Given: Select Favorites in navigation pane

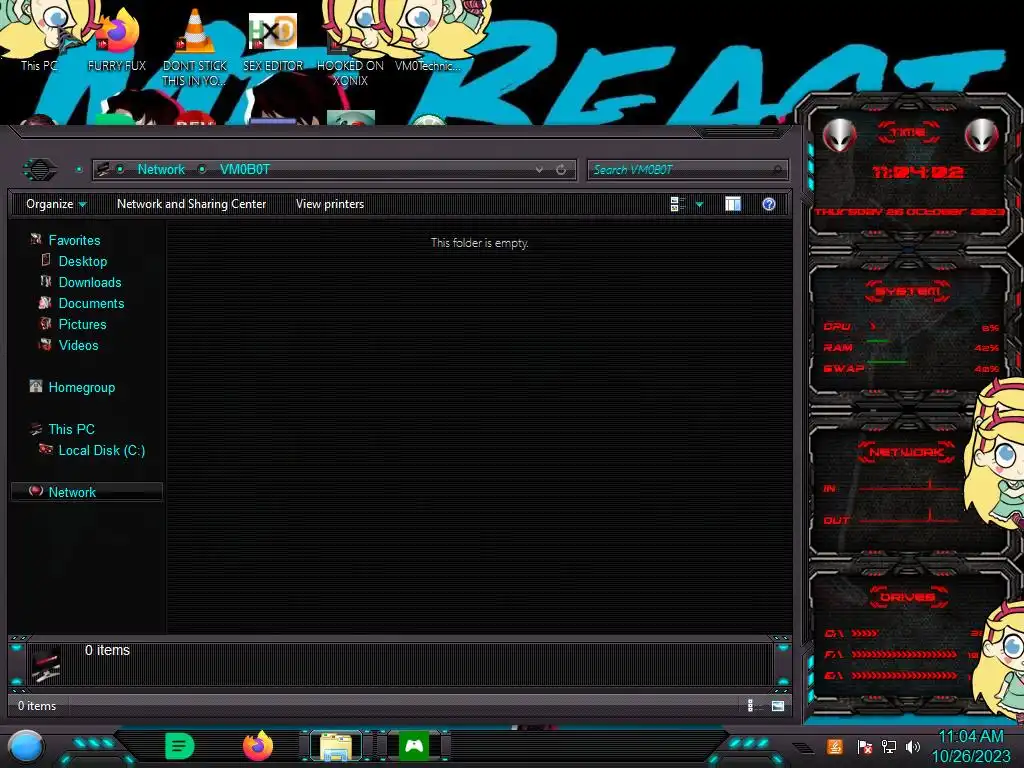Looking at the screenshot, I should coord(74,240).
